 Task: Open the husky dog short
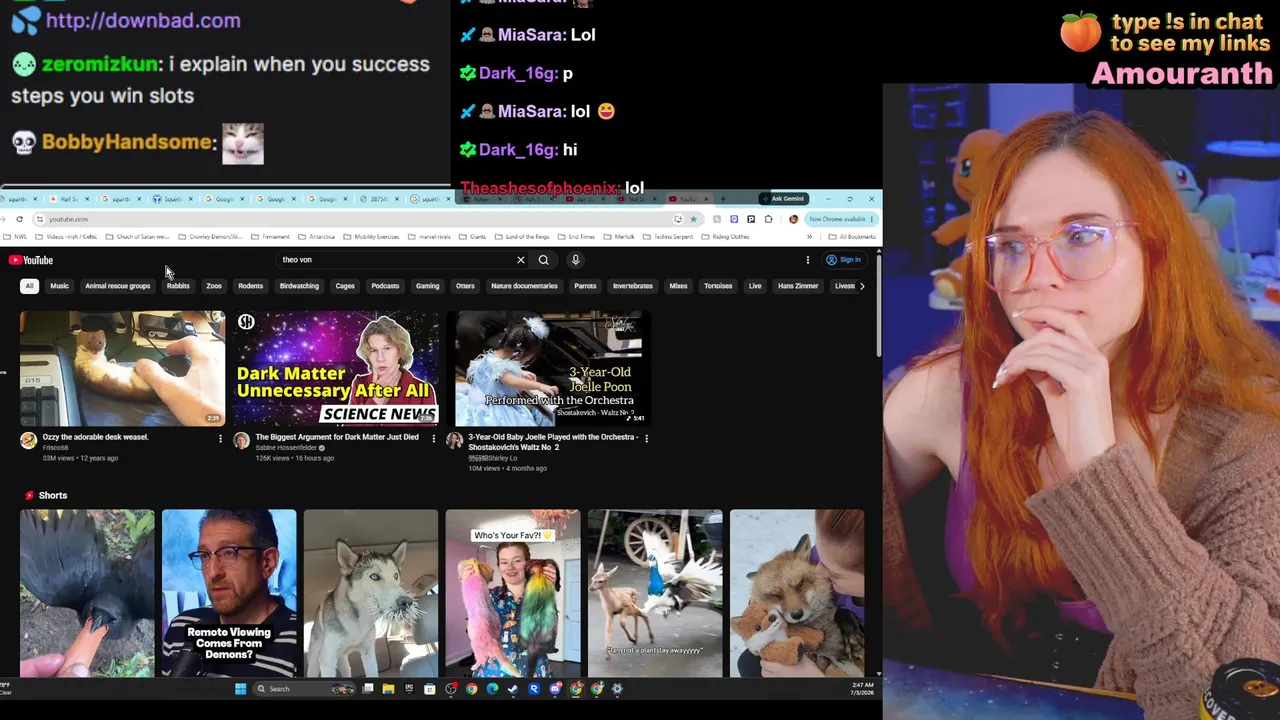tap(371, 593)
